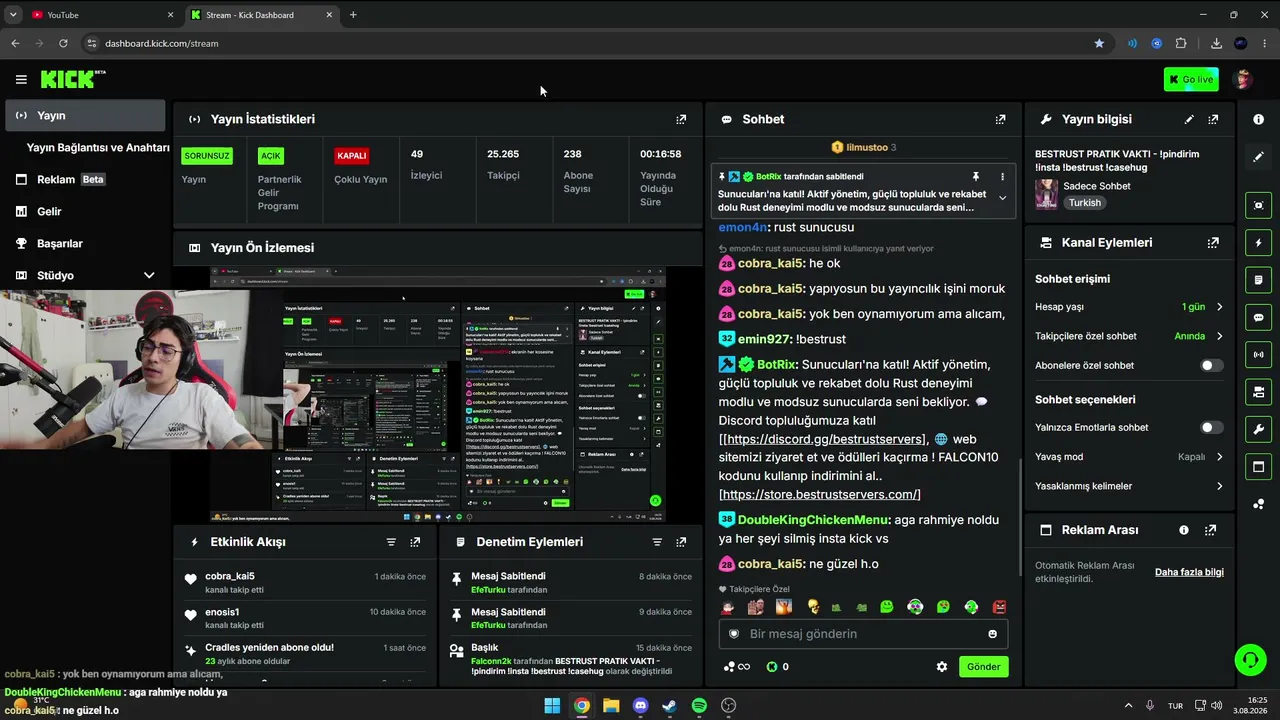This screenshot has height=720, width=1280.
Task: Select the Turkish language tag
Action: tap(1084, 203)
